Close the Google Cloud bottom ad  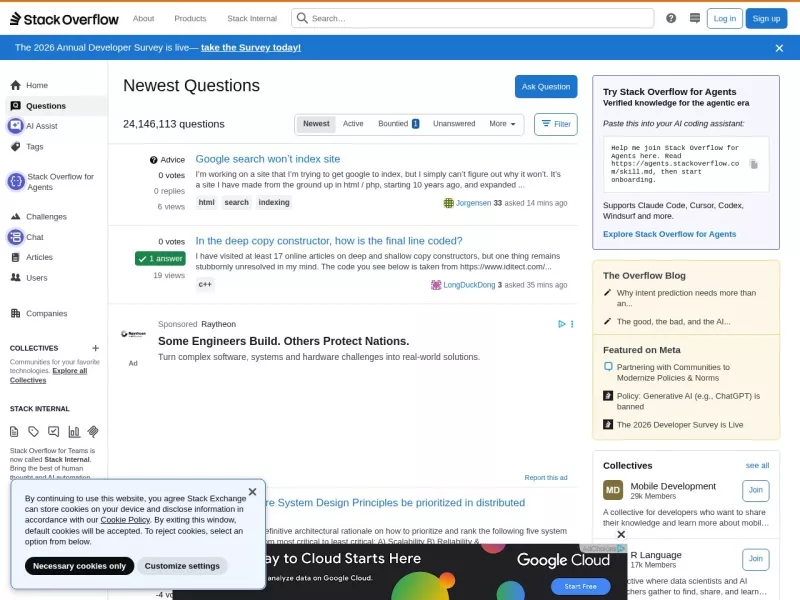pyautogui.click(x=621, y=535)
